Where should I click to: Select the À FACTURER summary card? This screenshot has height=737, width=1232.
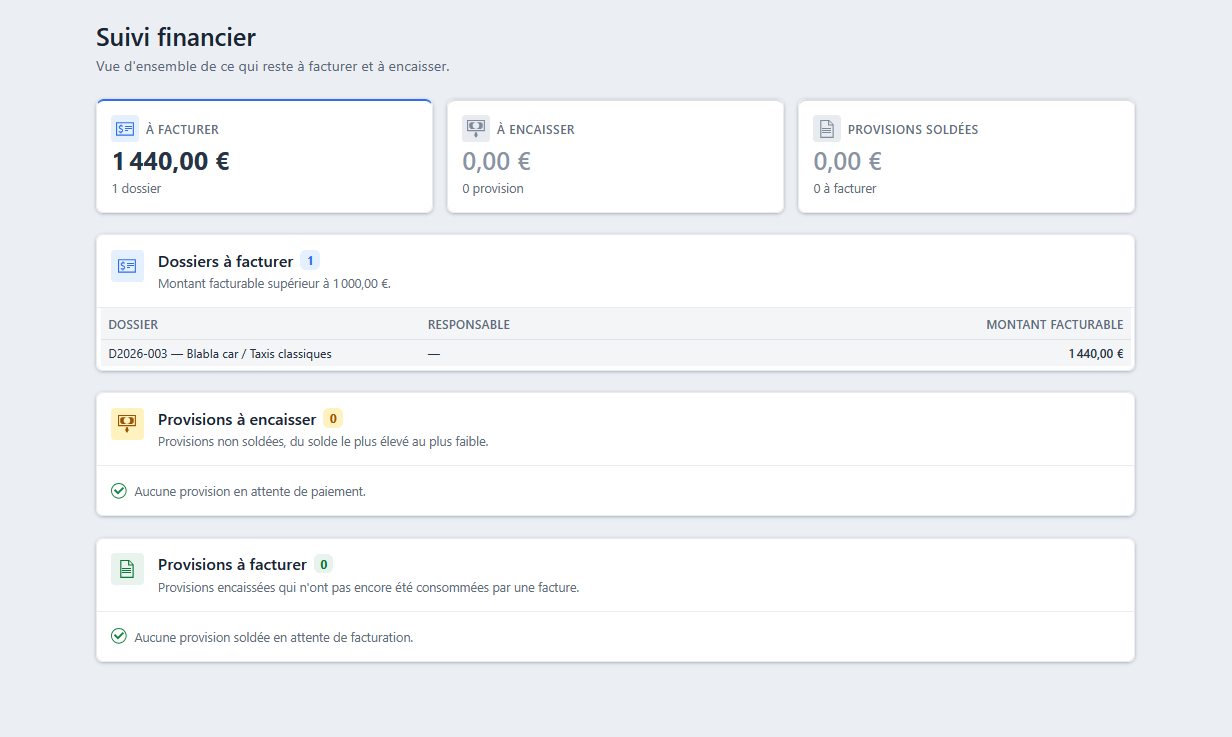(264, 156)
